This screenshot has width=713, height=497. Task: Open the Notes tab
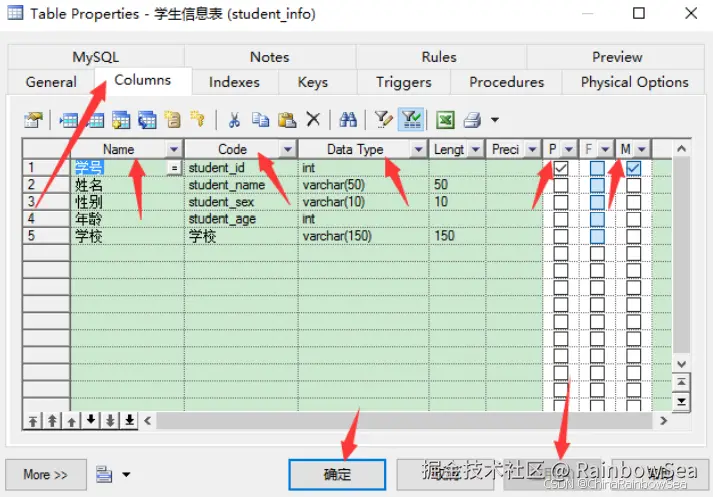(x=270, y=57)
